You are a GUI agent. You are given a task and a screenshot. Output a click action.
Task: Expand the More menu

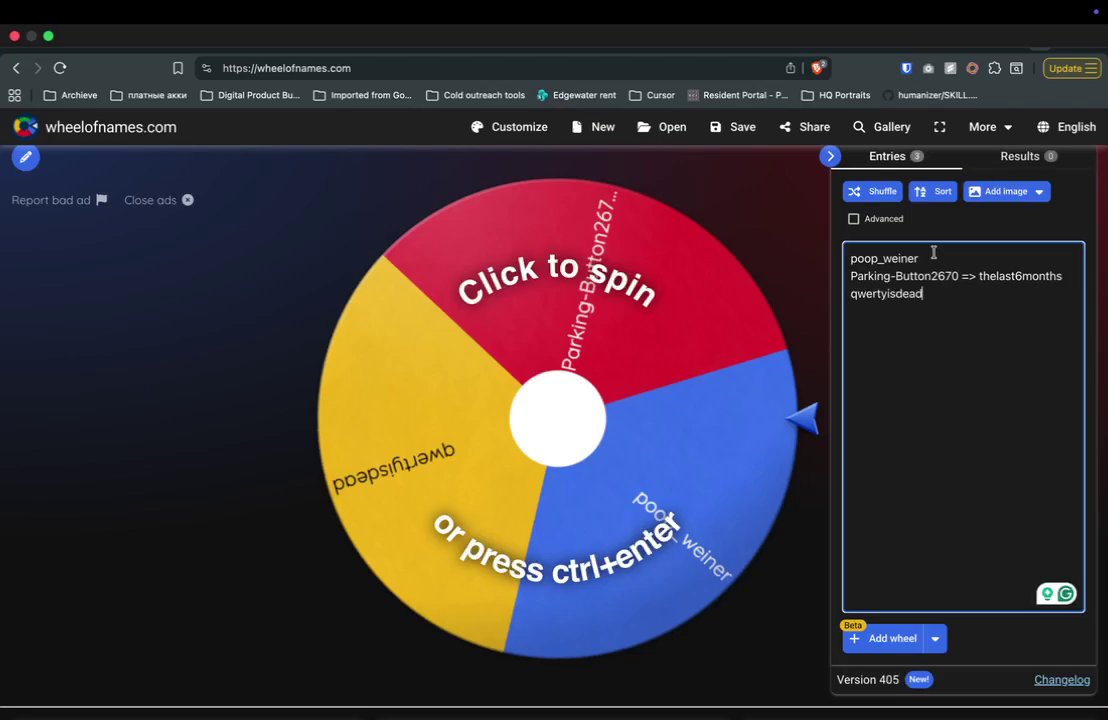(x=990, y=127)
